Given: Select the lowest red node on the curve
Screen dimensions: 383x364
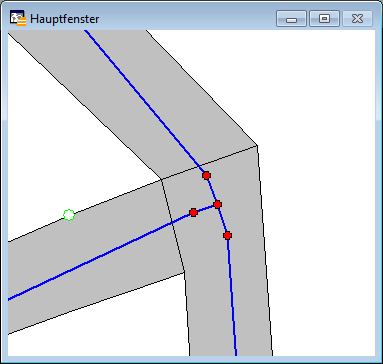Looking at the screenshot, I should point(227,236).
